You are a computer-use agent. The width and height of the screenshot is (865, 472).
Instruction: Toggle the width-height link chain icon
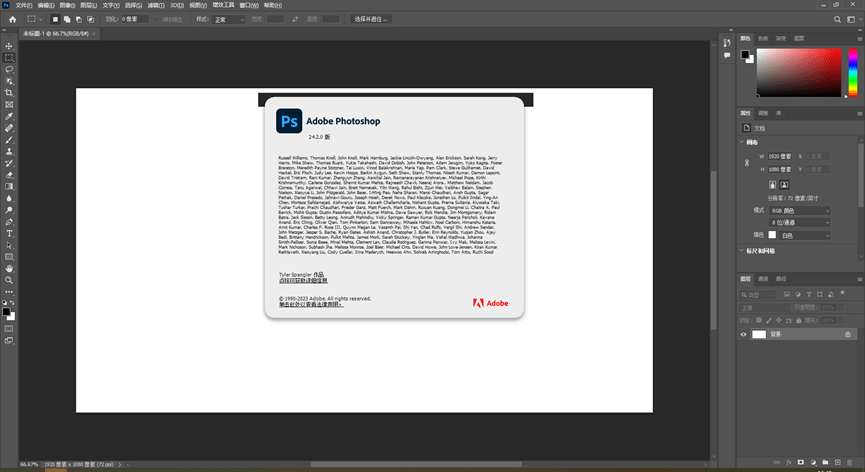click(747, 163)
